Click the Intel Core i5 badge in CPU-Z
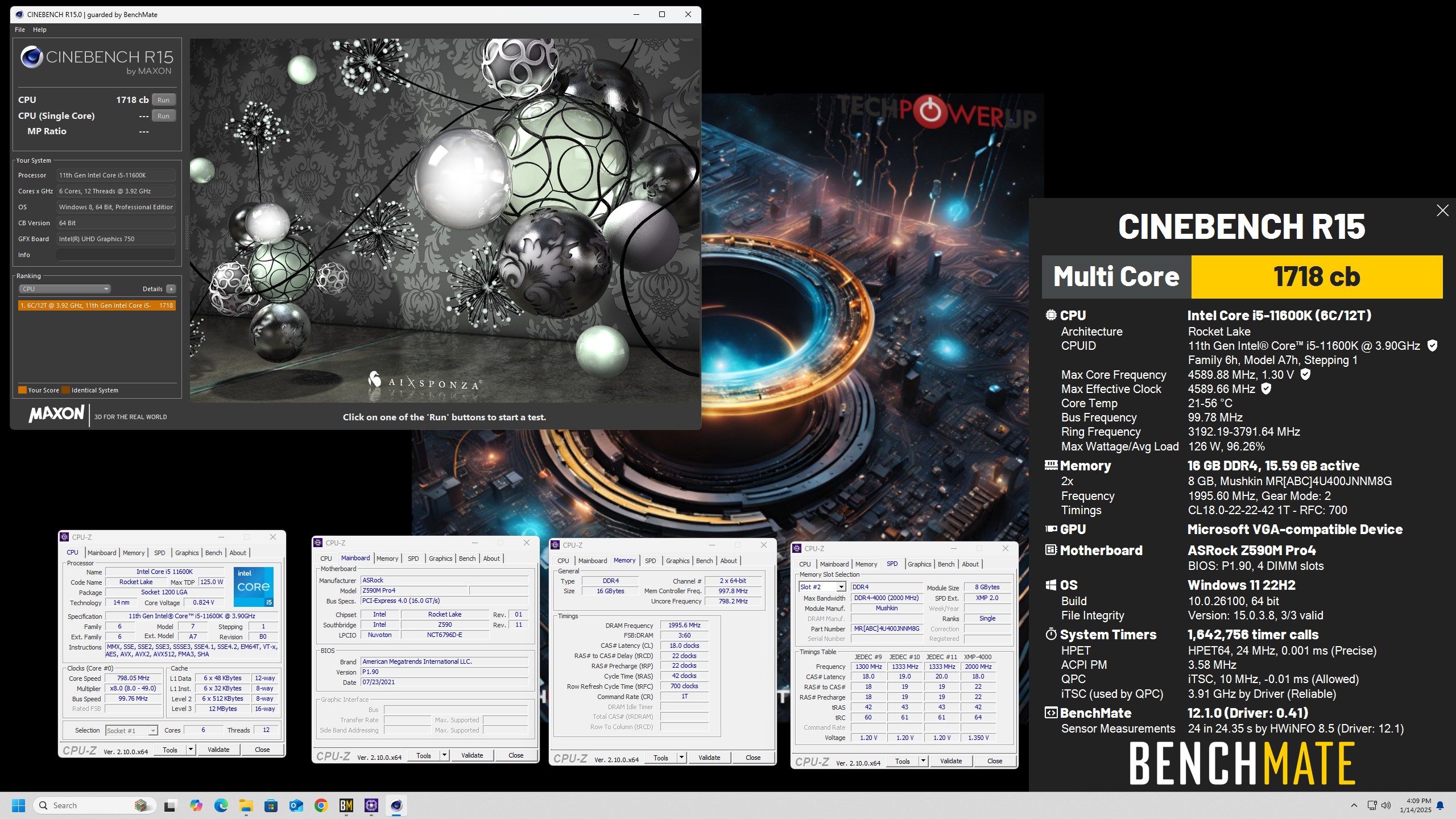The width and height of the screenshot is (1456, 819). pyautogui.click(x=254, y=586)
